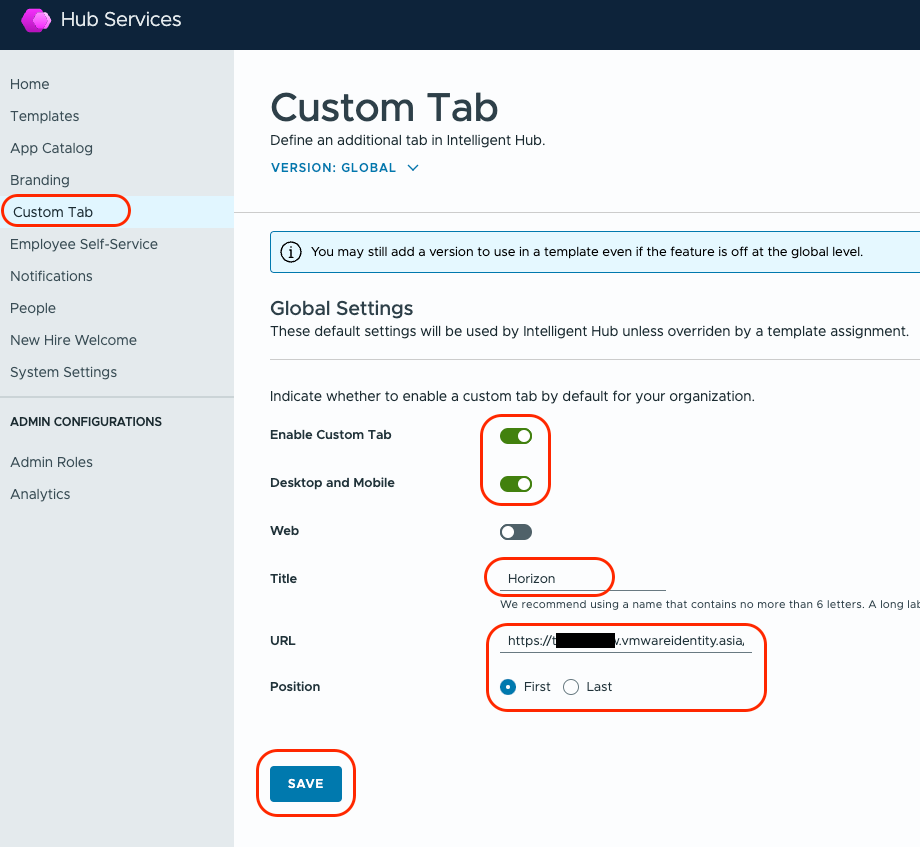Viewport: 920px width, 847px height.
Task: Select the First position radio button
Action: (508, 687)
